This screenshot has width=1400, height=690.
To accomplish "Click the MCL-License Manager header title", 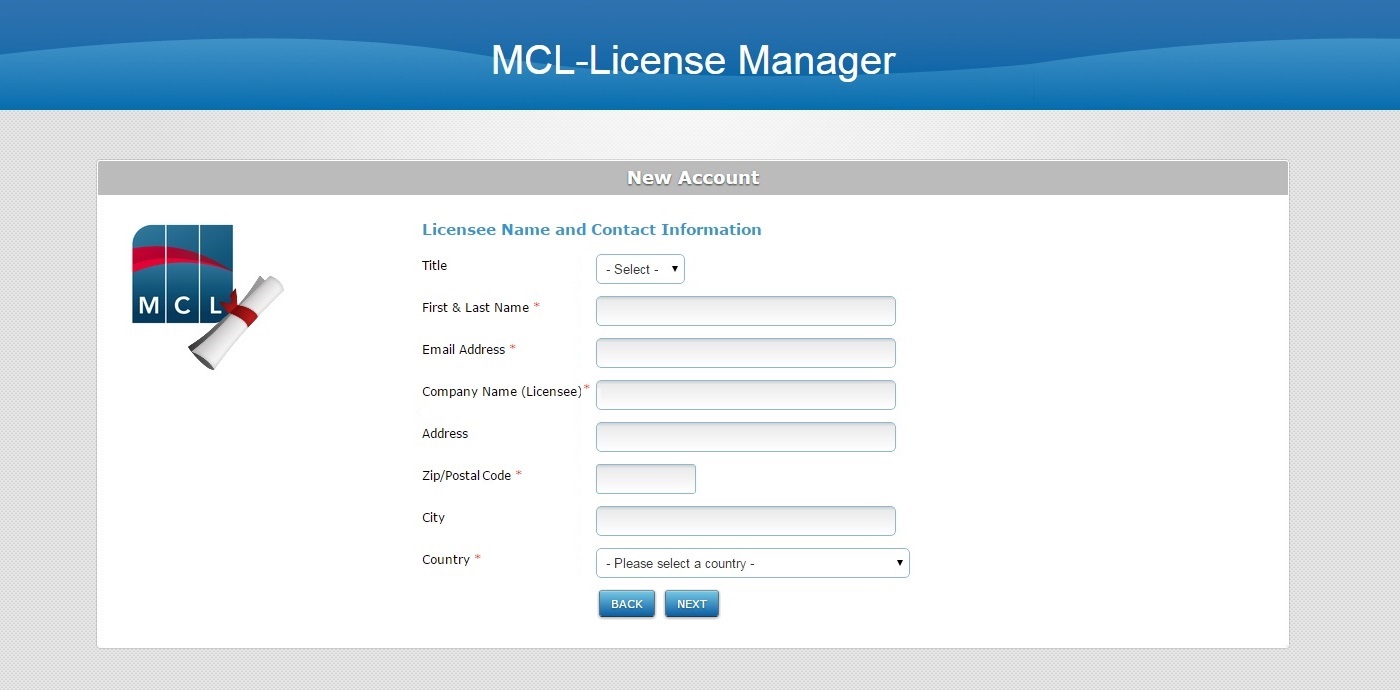I will click(693, 60).
